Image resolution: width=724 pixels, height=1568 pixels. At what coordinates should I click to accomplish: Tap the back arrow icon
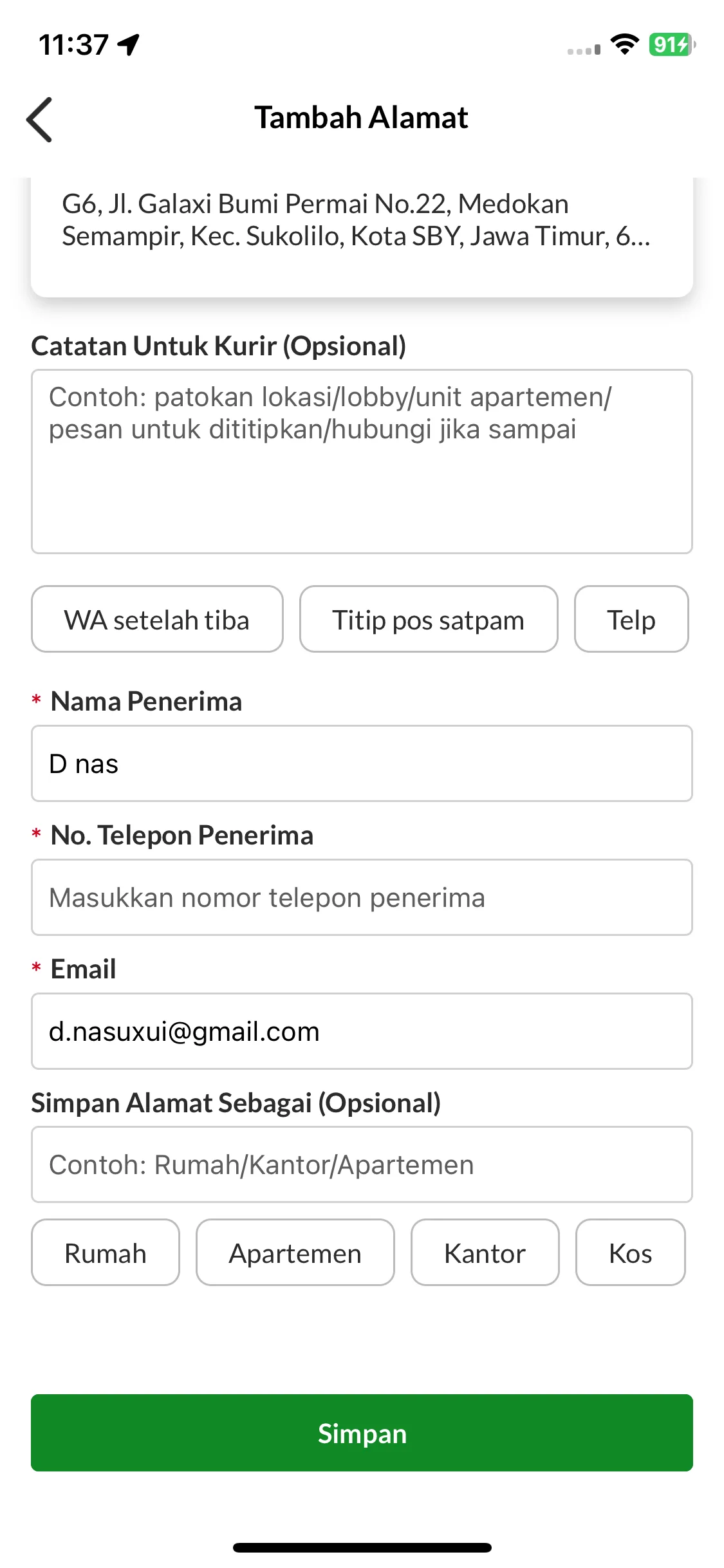(x=39, y=119)
